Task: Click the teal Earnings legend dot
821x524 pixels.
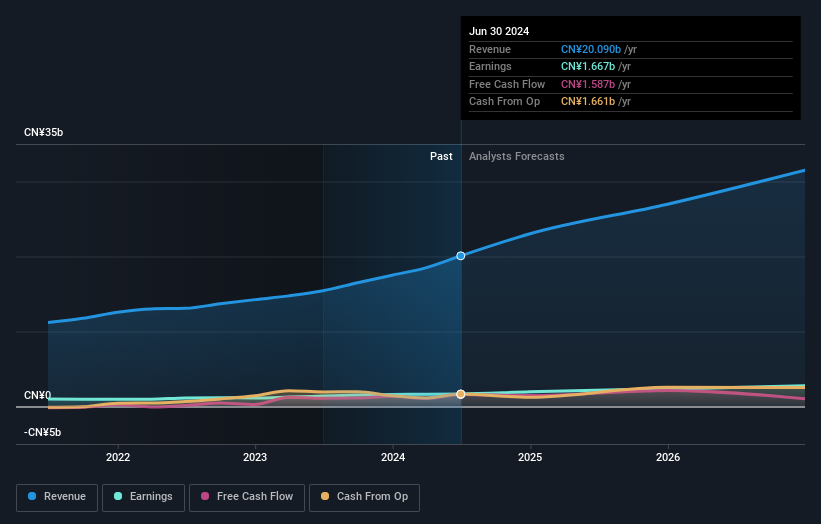Action: click(118, 496)
